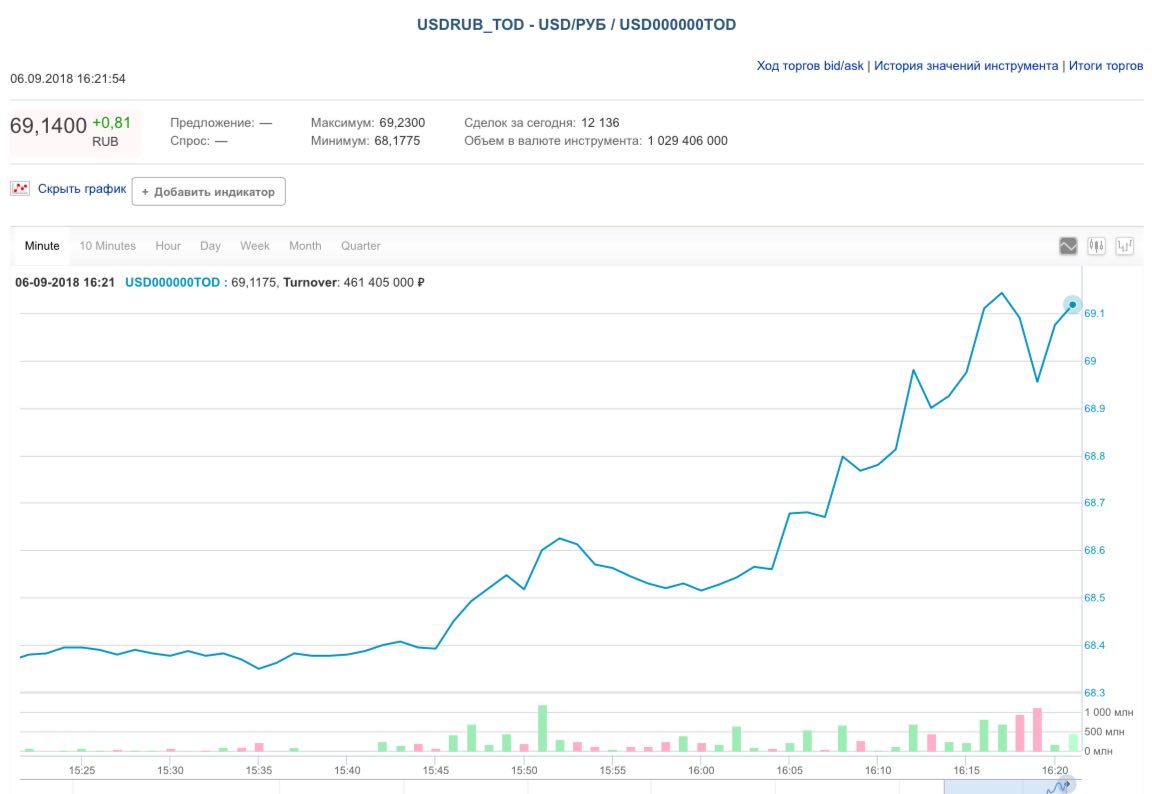Click the Предложение label

click(x=212, y=123)
